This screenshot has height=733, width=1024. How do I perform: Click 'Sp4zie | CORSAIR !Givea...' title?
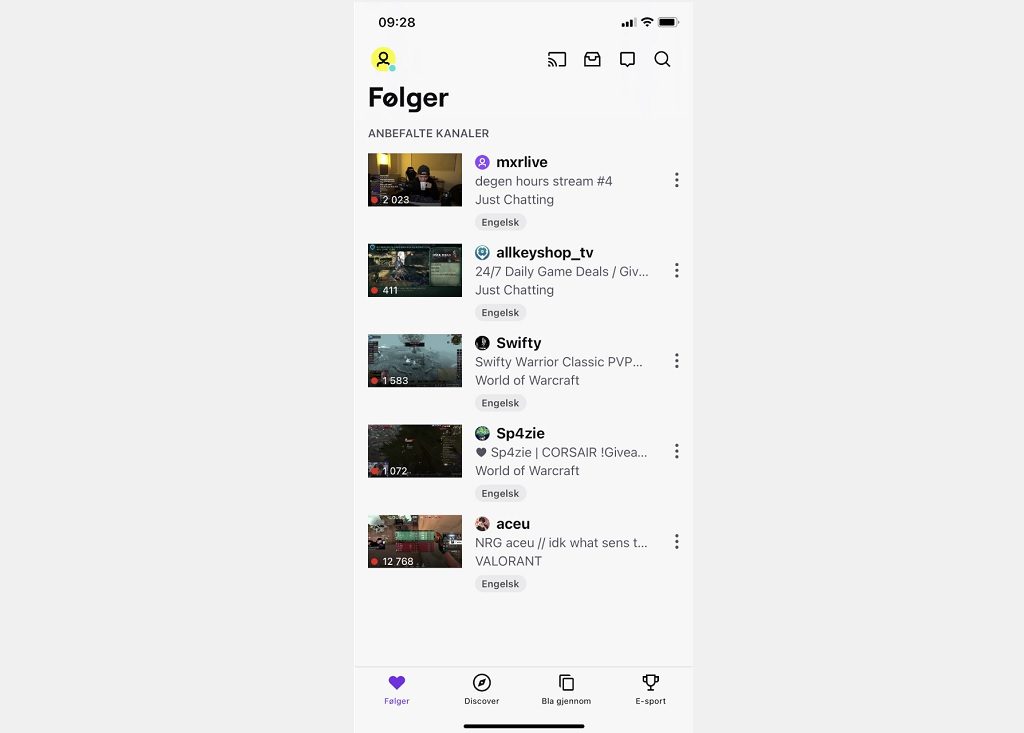click(x=561, y=452)
